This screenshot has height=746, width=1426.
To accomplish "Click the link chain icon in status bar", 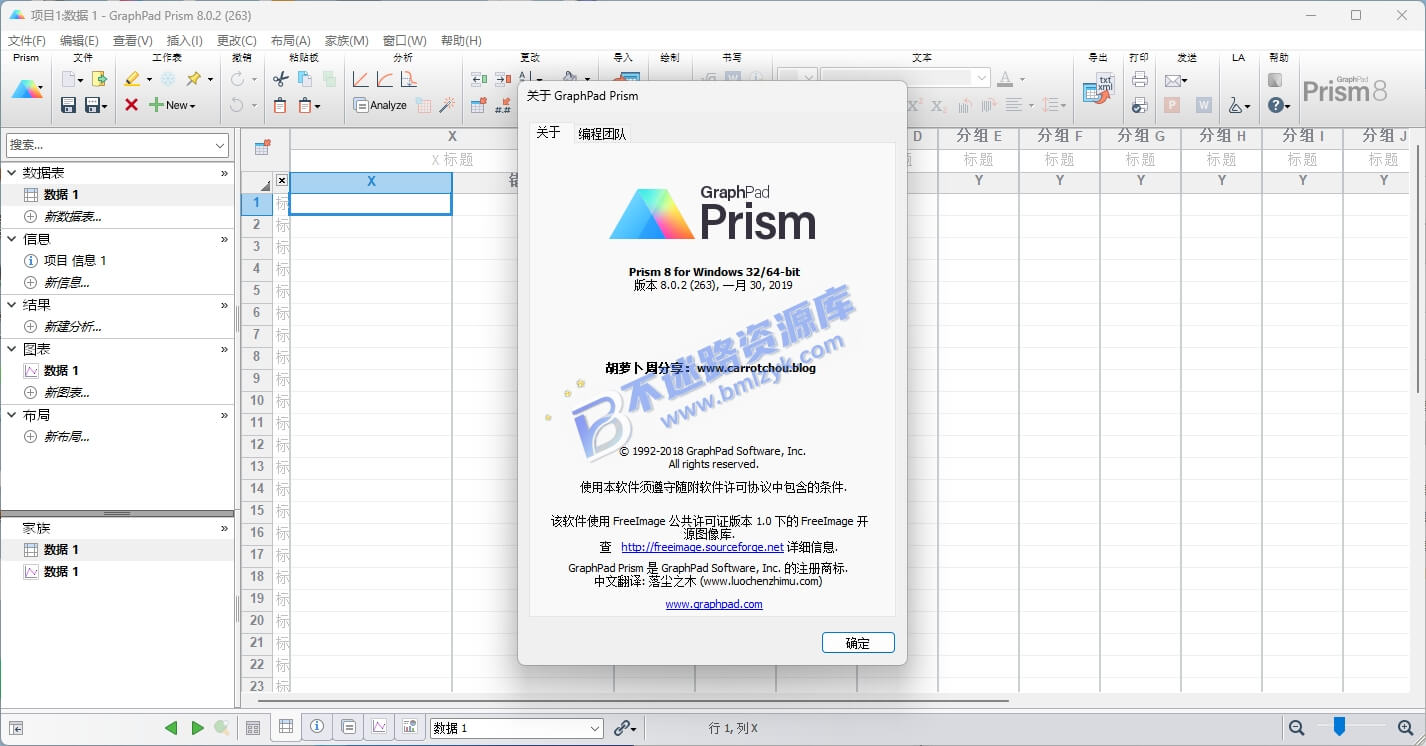I will (x=624, y=728).
